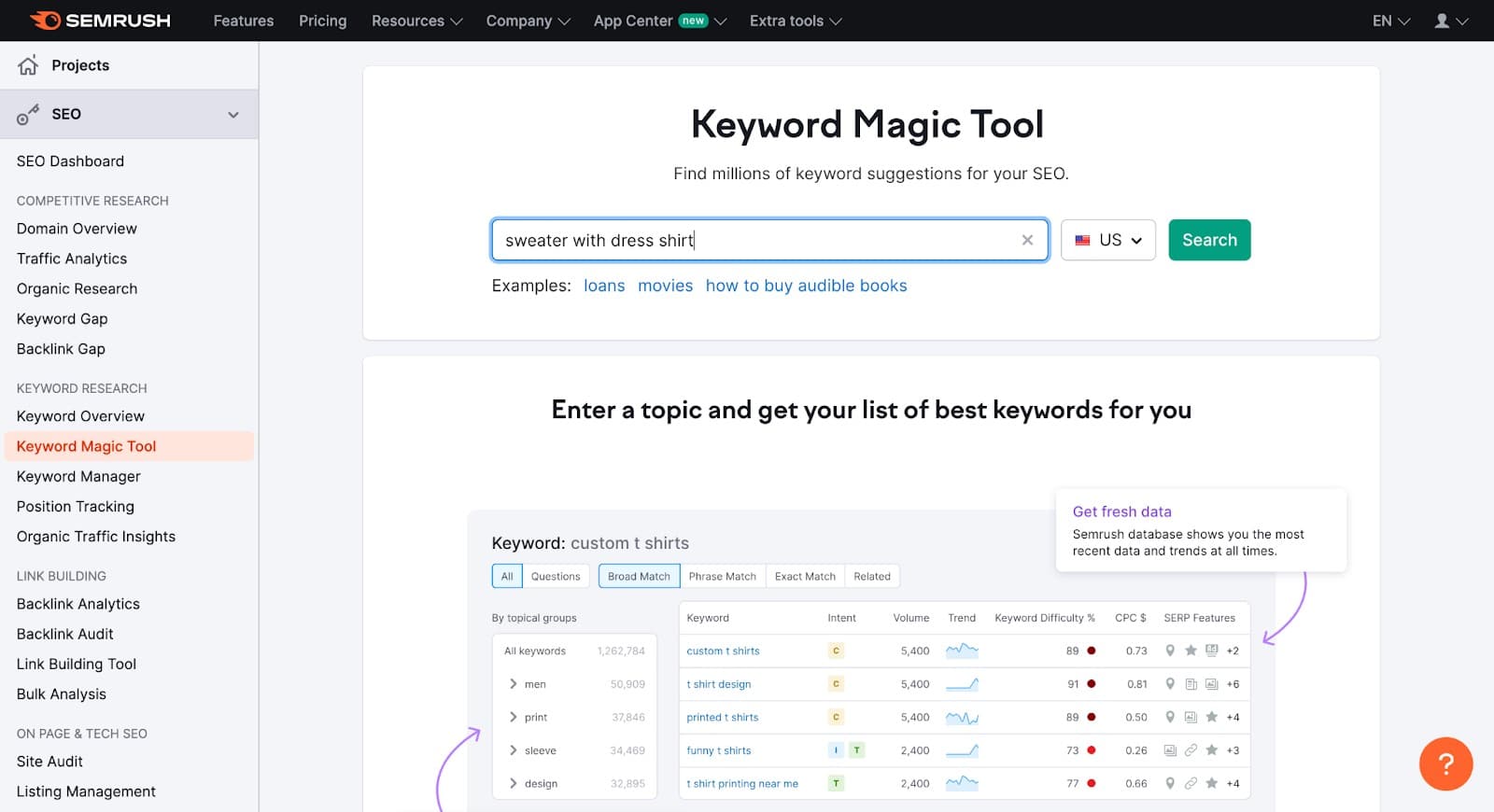Open Link Building Tool in the sidebar
The height and width of the screenshot is (812, 1494).
[x=77, y=664]
